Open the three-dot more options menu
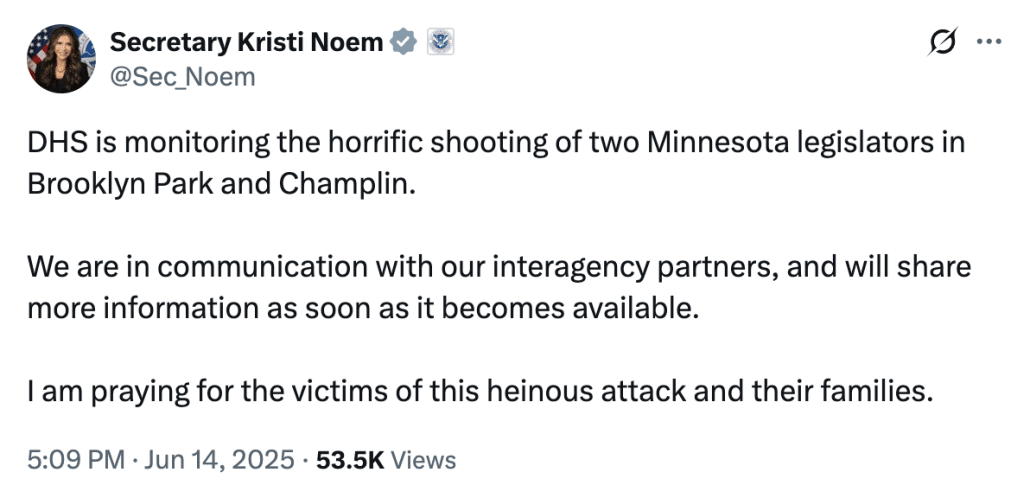 pyautogui.click(x=989, y=42)
